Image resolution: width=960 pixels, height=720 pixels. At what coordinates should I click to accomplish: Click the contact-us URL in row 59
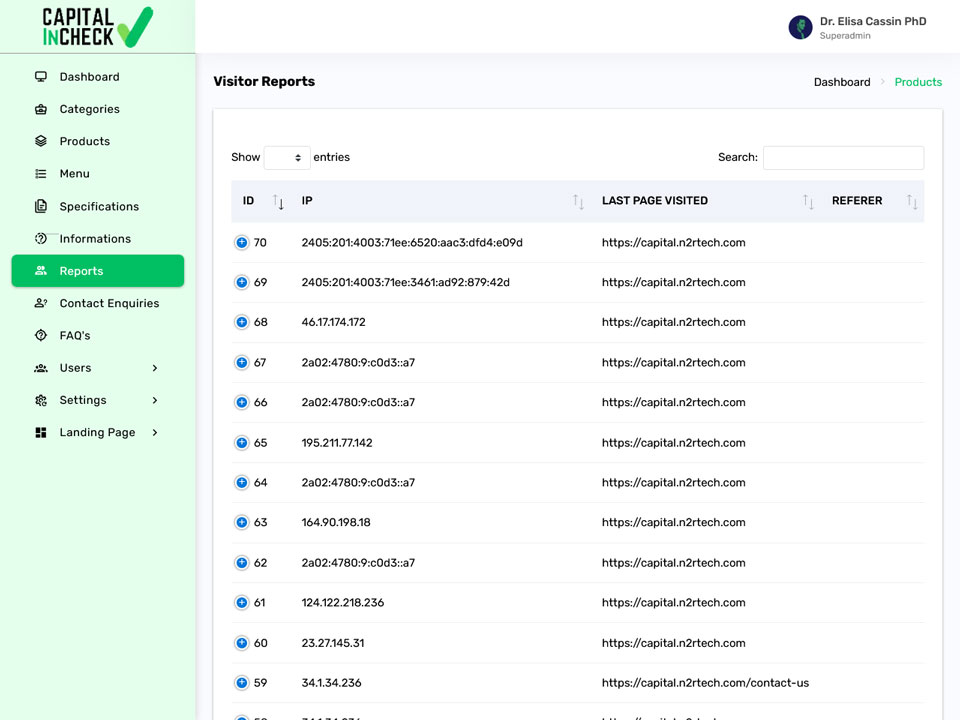pyautogui.click(x=705, y=683)
